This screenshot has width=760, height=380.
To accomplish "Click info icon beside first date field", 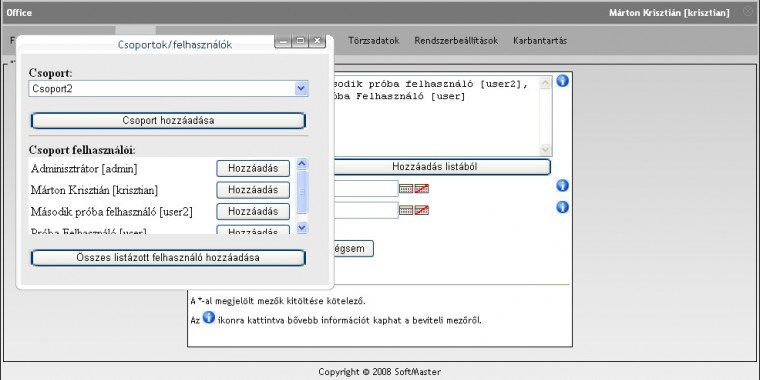I will [562, 186].
